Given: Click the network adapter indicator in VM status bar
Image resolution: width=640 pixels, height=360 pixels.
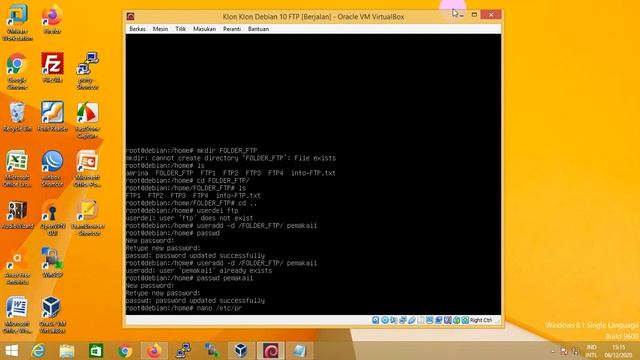Looking at the screenshot, I should pos(402,320).
